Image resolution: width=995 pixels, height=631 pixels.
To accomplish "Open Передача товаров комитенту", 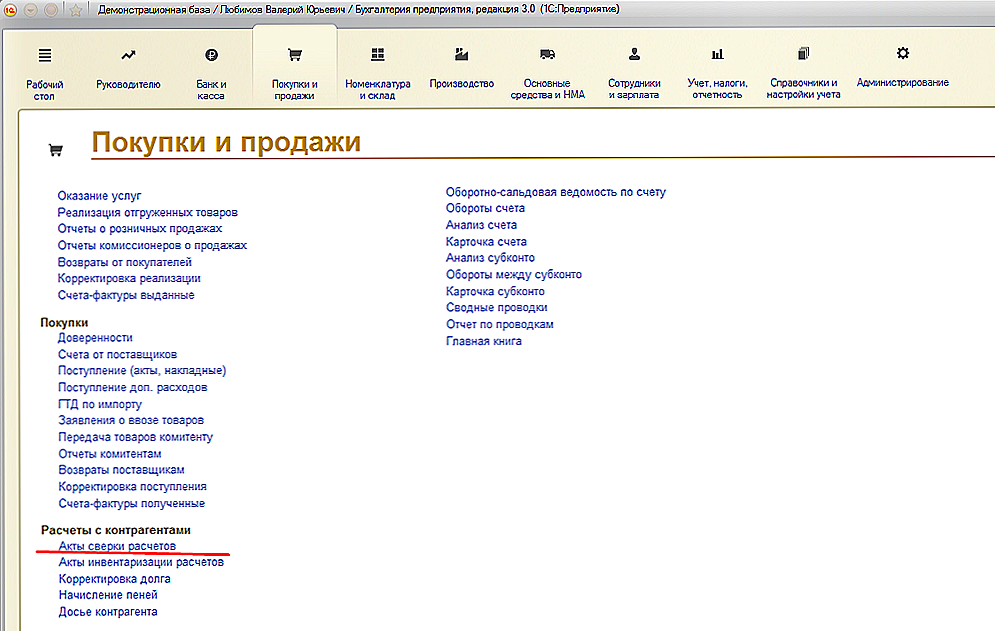I will [x=136, y=437].
